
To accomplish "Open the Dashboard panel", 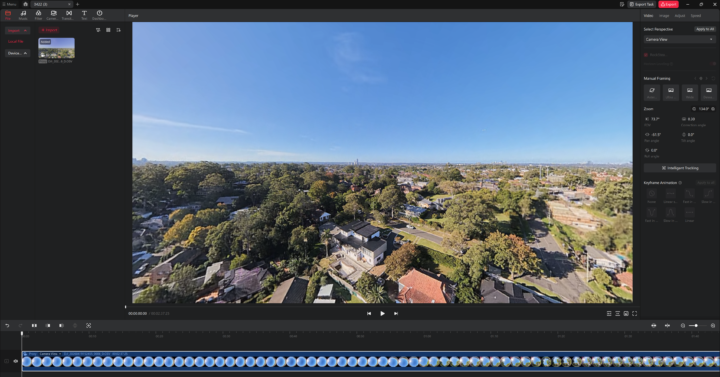I will [x=99, y=15].
